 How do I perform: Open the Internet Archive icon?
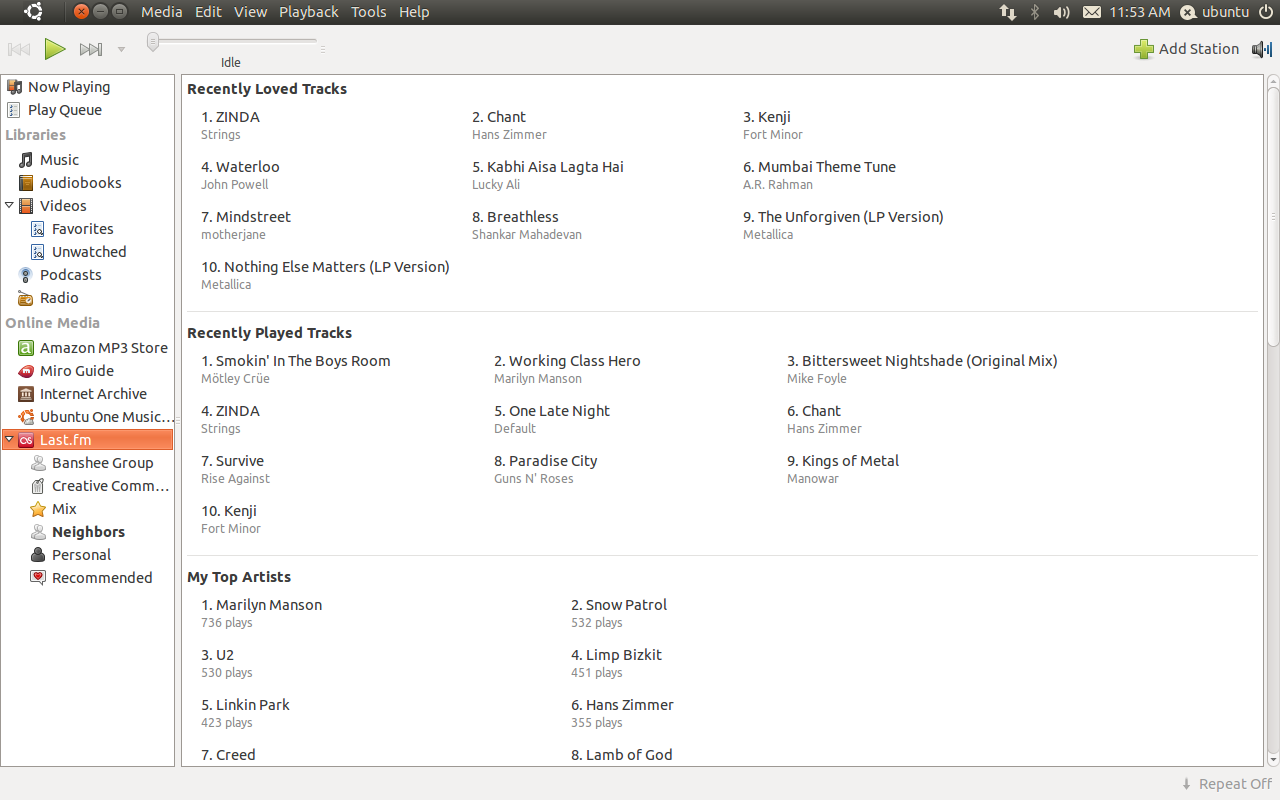pyautogui.click(x=26, y=394)
